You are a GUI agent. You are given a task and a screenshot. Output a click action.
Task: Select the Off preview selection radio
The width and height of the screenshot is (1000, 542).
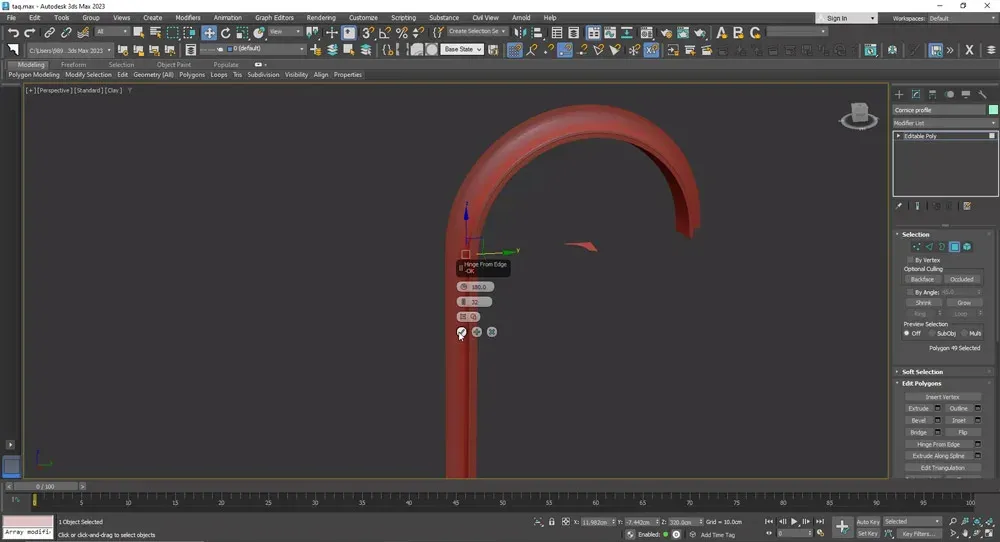[906, 333]
